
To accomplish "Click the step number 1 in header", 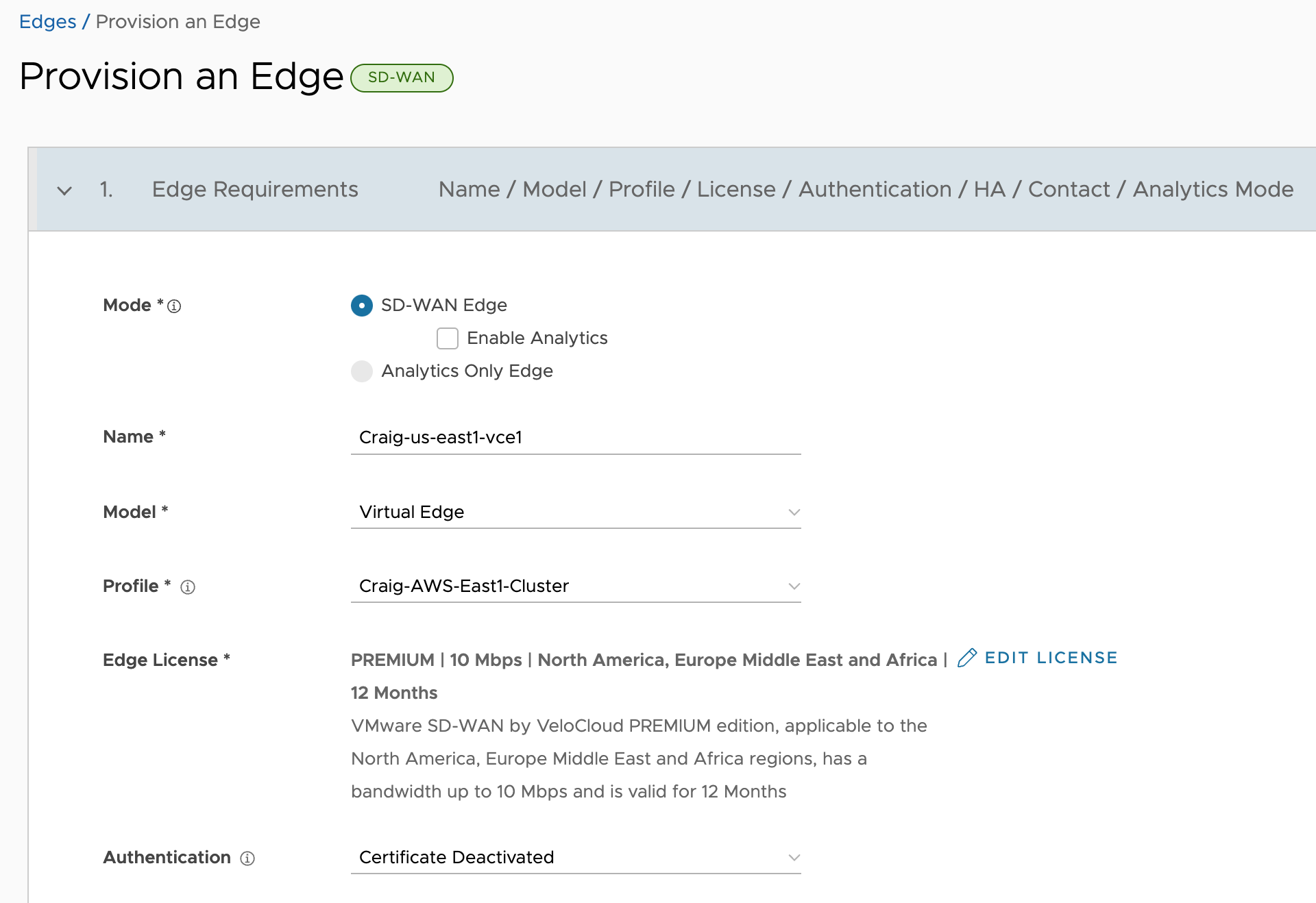I will [x=106, y=189].
